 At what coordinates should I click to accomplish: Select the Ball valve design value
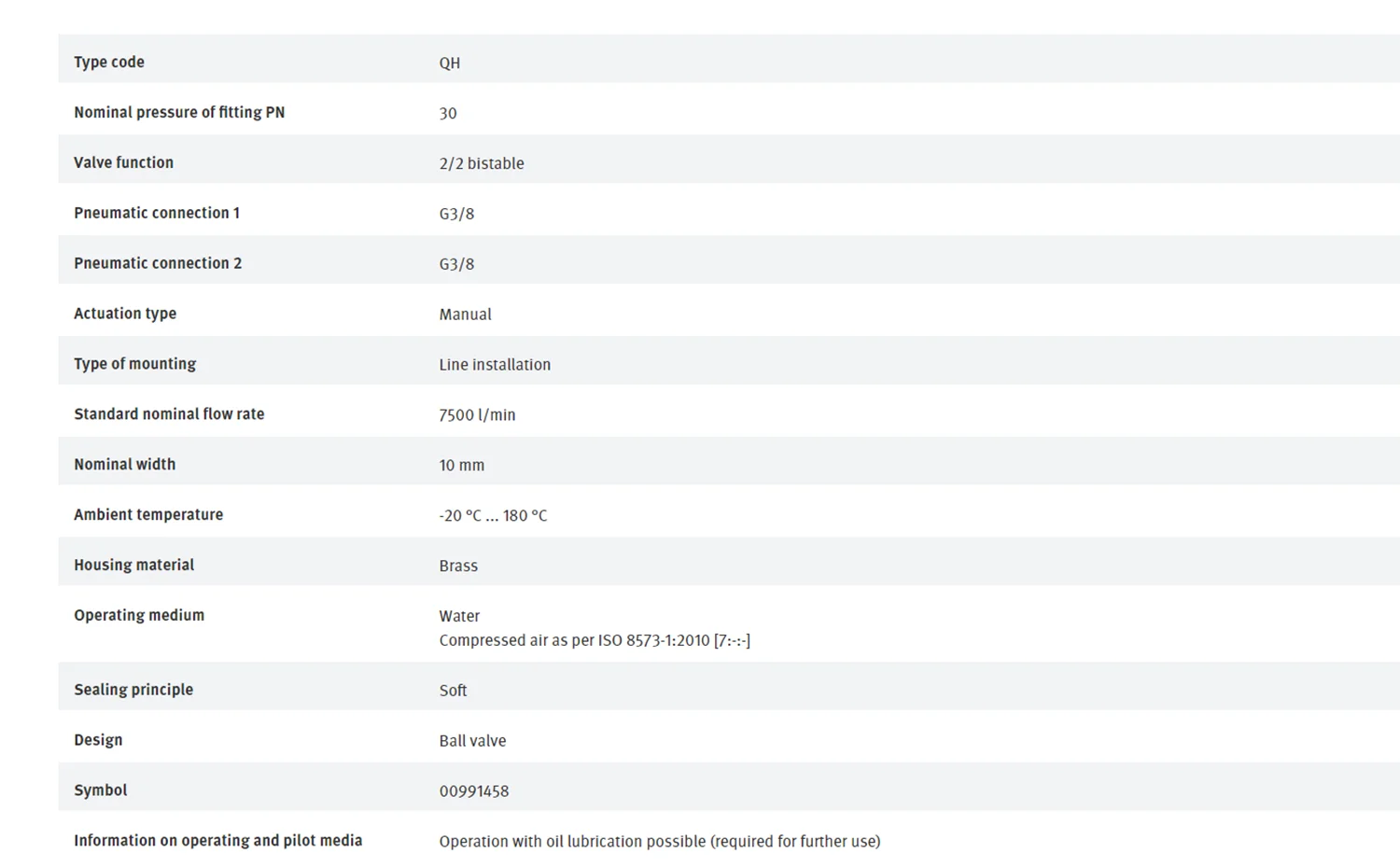472,741
